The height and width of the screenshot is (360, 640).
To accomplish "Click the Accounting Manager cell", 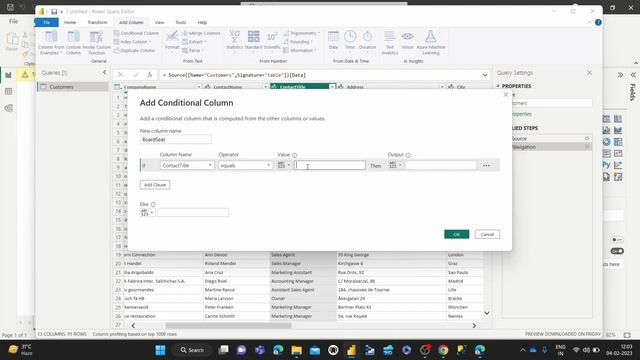I will click(x=303, y=281).
